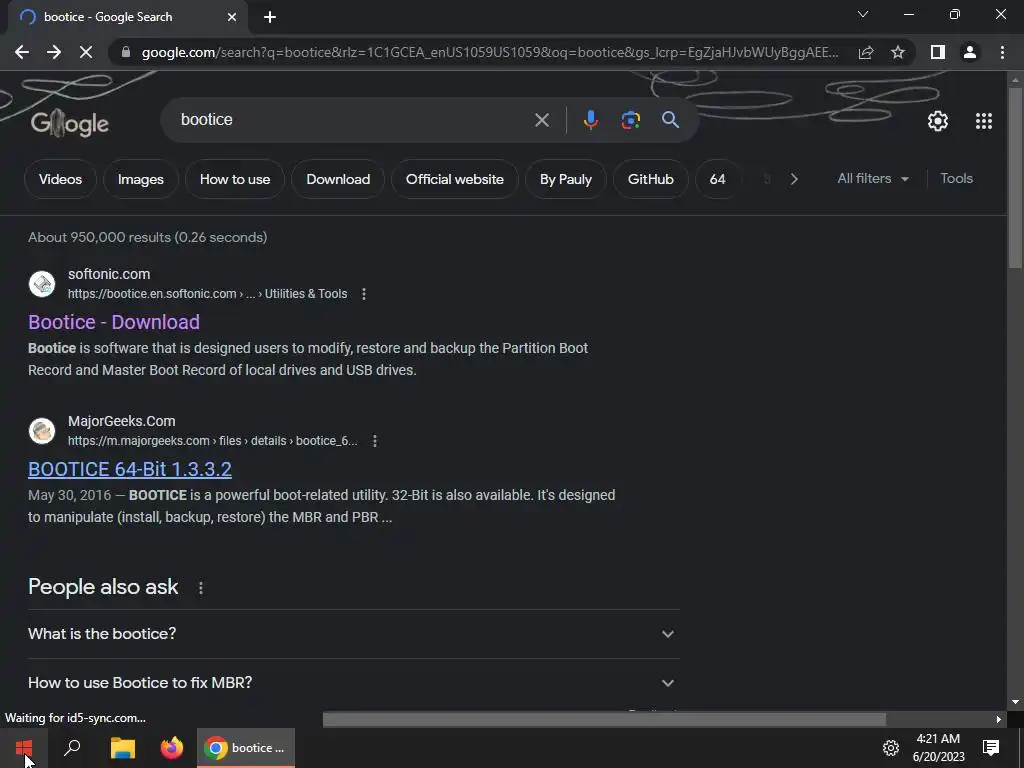This screenshot has height=768, width=1024.
Task: Search by image with the Lens icon
Action: [630, 120]
